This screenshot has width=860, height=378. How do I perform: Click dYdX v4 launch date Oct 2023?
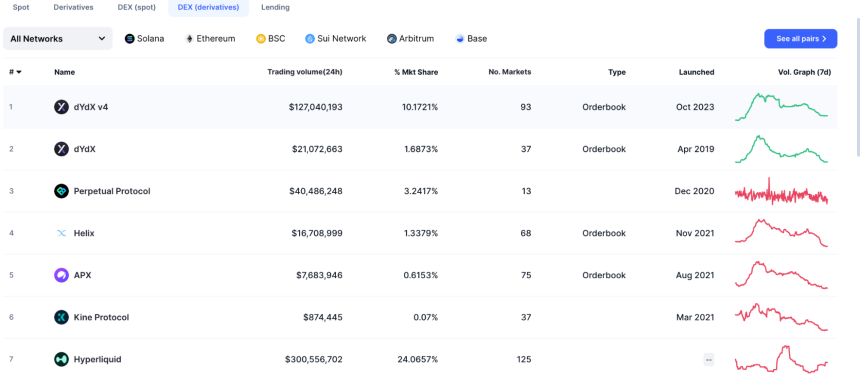[x=695, y=107]
